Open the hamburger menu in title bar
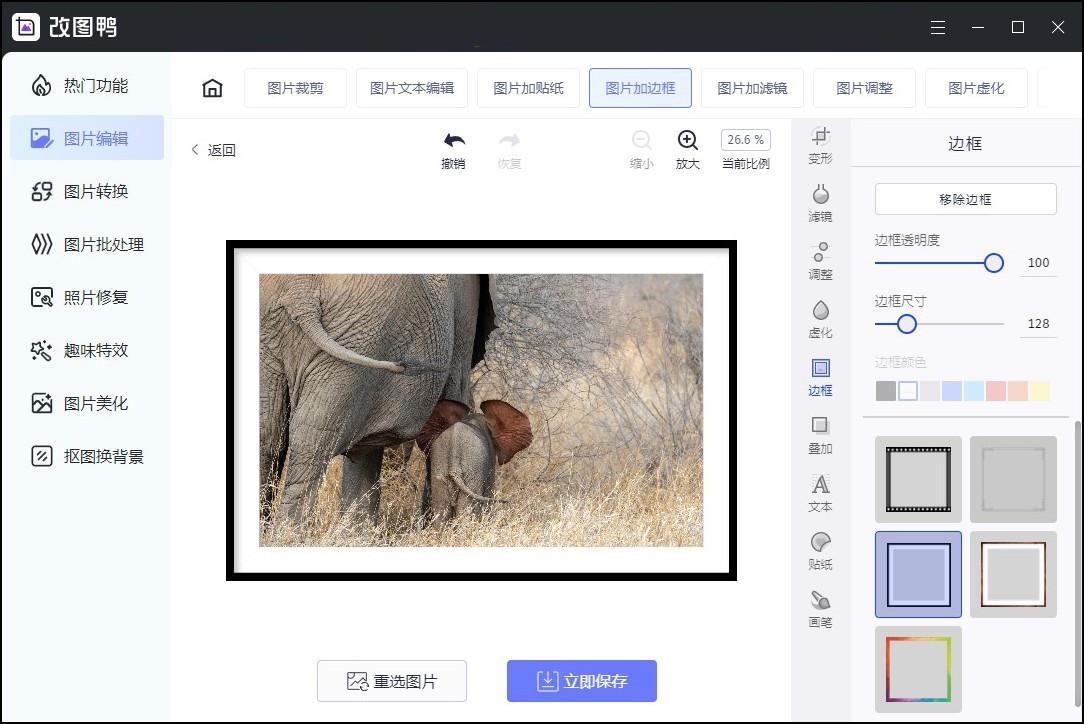The width and height of the screenshot is (1084, 724). (937, 27)
